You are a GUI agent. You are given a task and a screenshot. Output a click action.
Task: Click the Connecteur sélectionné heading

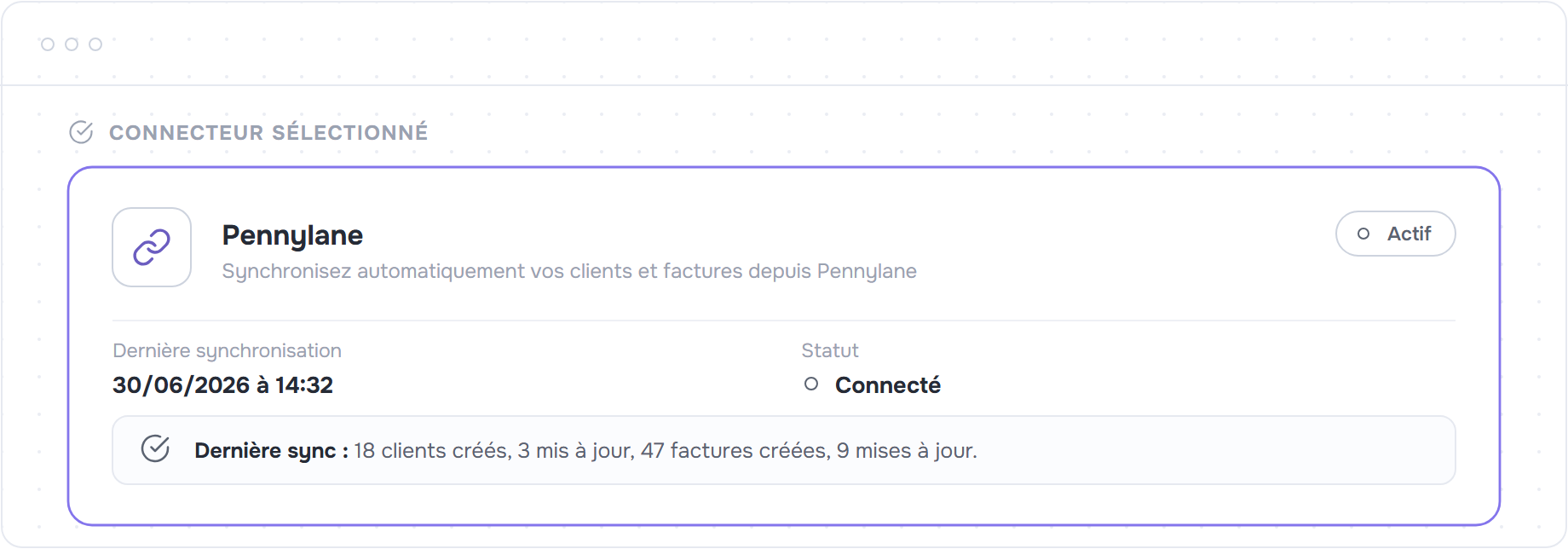coord(268,133)
